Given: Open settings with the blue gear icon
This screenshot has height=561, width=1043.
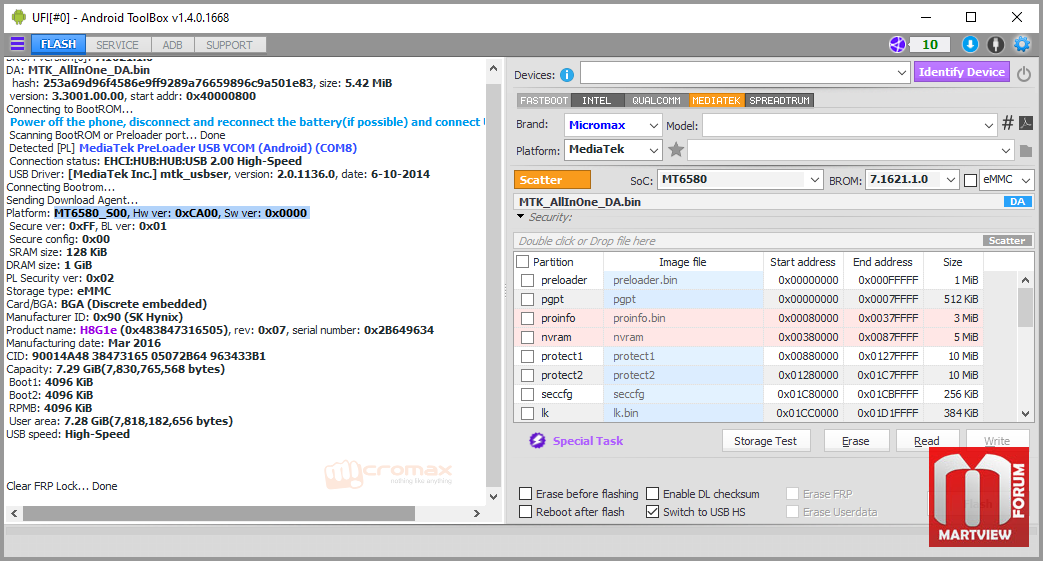Looking at the screenshot, I should coord(1022,45).
